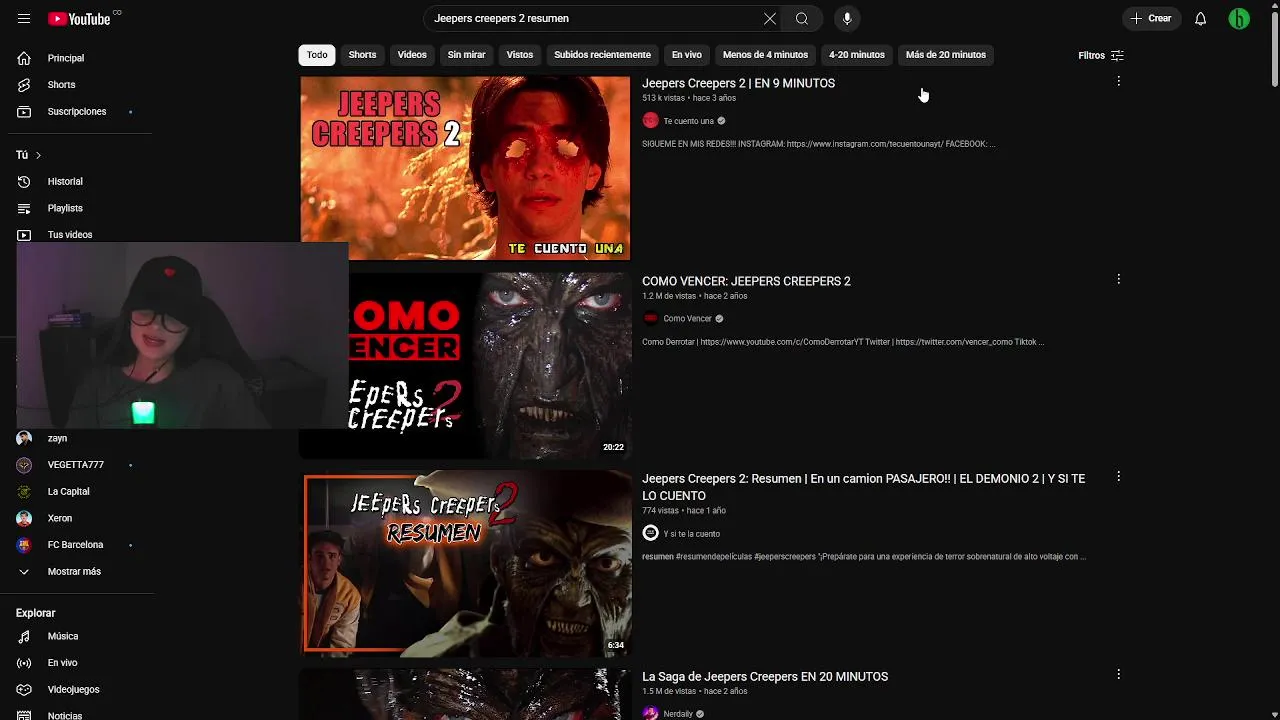Image resolution: width=1280 pixels, height=720 pixels.
Task: Select the 4-20 minutos chip
Action: pyautogui.click(x=857, y=55)
